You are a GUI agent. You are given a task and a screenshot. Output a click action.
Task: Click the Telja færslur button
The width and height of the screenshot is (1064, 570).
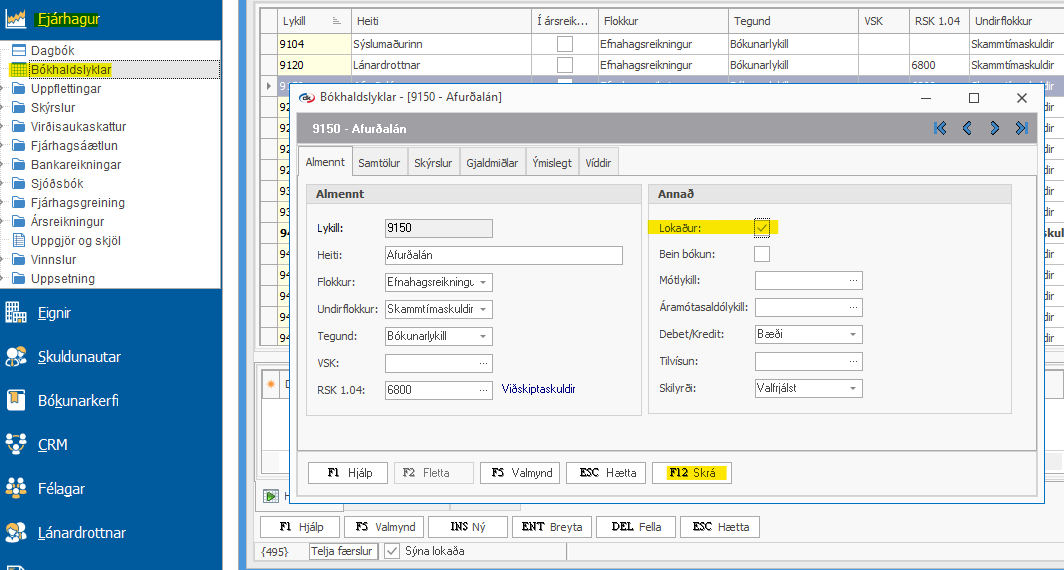[343, 551]
